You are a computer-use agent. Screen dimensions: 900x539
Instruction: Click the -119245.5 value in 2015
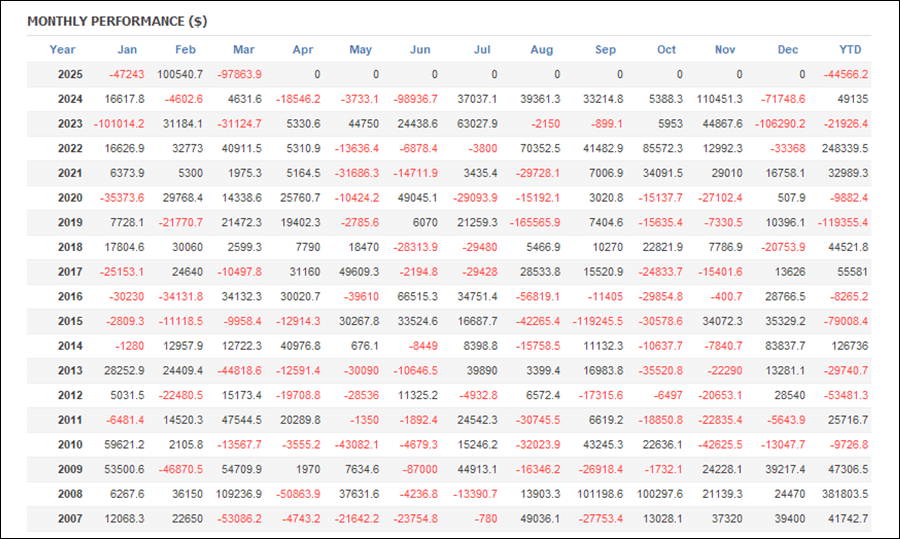598,321
